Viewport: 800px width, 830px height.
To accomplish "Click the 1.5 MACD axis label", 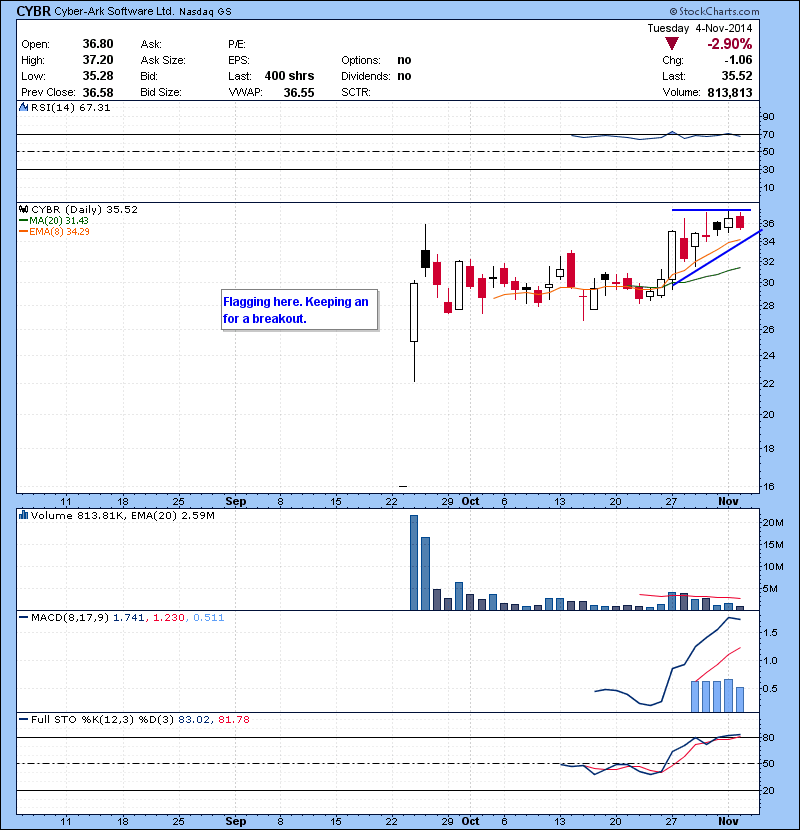I will click(x=770, y=633).
